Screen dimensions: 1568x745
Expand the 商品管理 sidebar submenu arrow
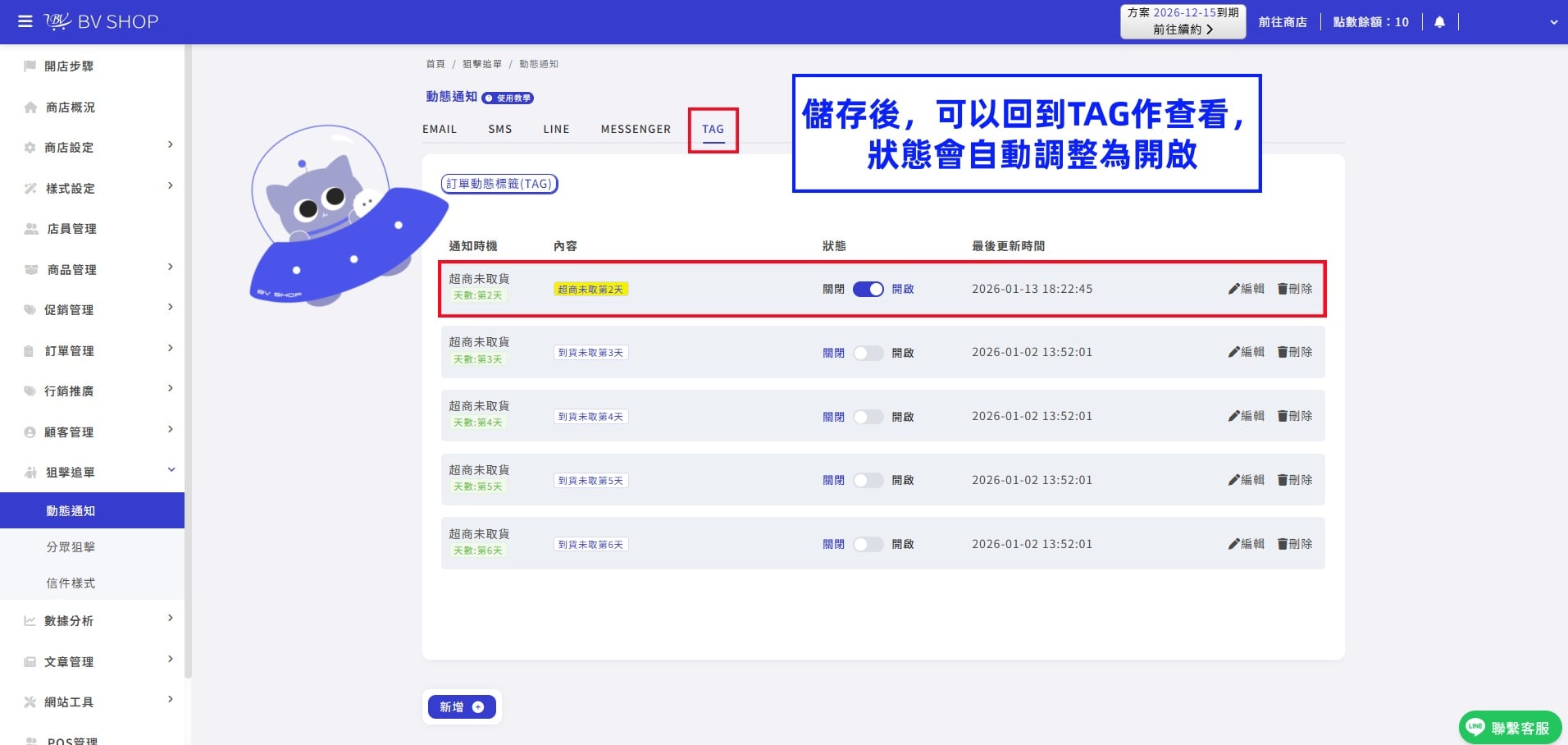click(171, 267)
